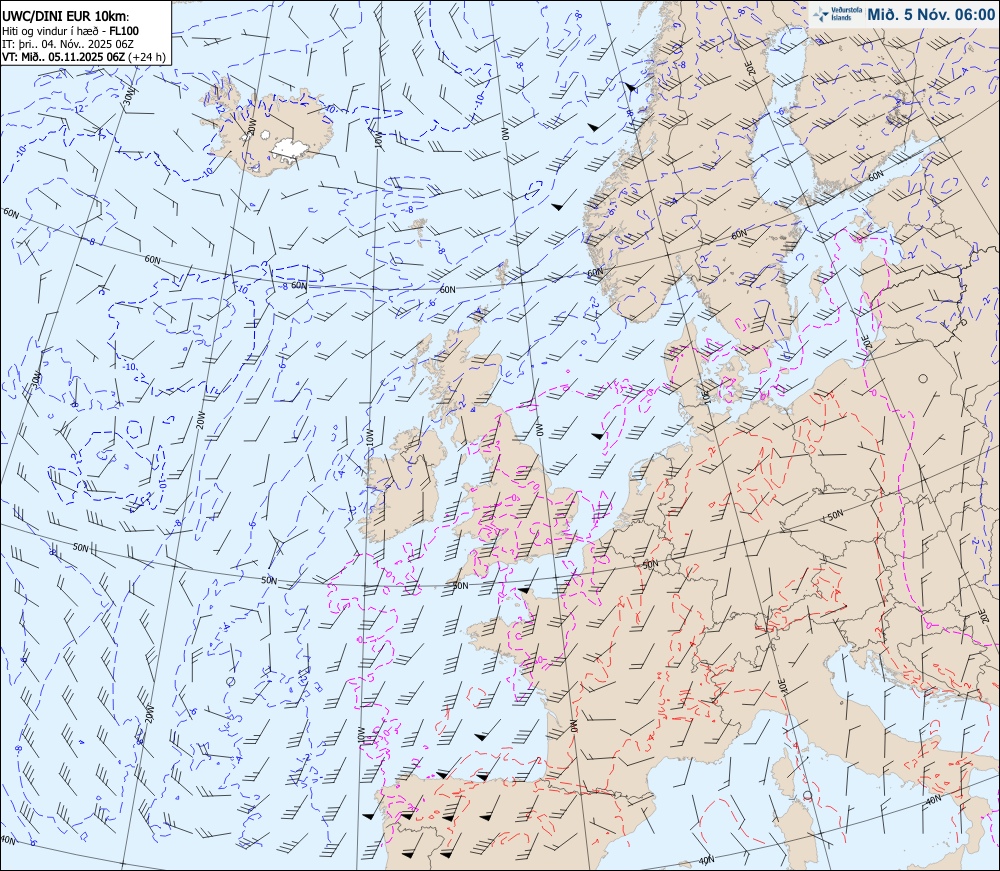This screenshot has width=1000, height=871.
Task: Click the 'Hiti og vindur í hæð - FL100' line
Action: click(x=70, y=31)
